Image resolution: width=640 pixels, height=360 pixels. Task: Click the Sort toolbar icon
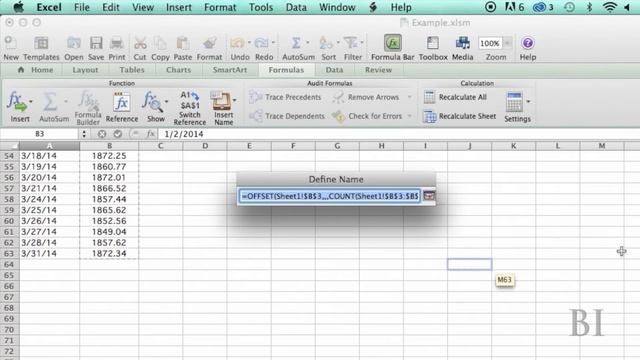click(326, 43)
